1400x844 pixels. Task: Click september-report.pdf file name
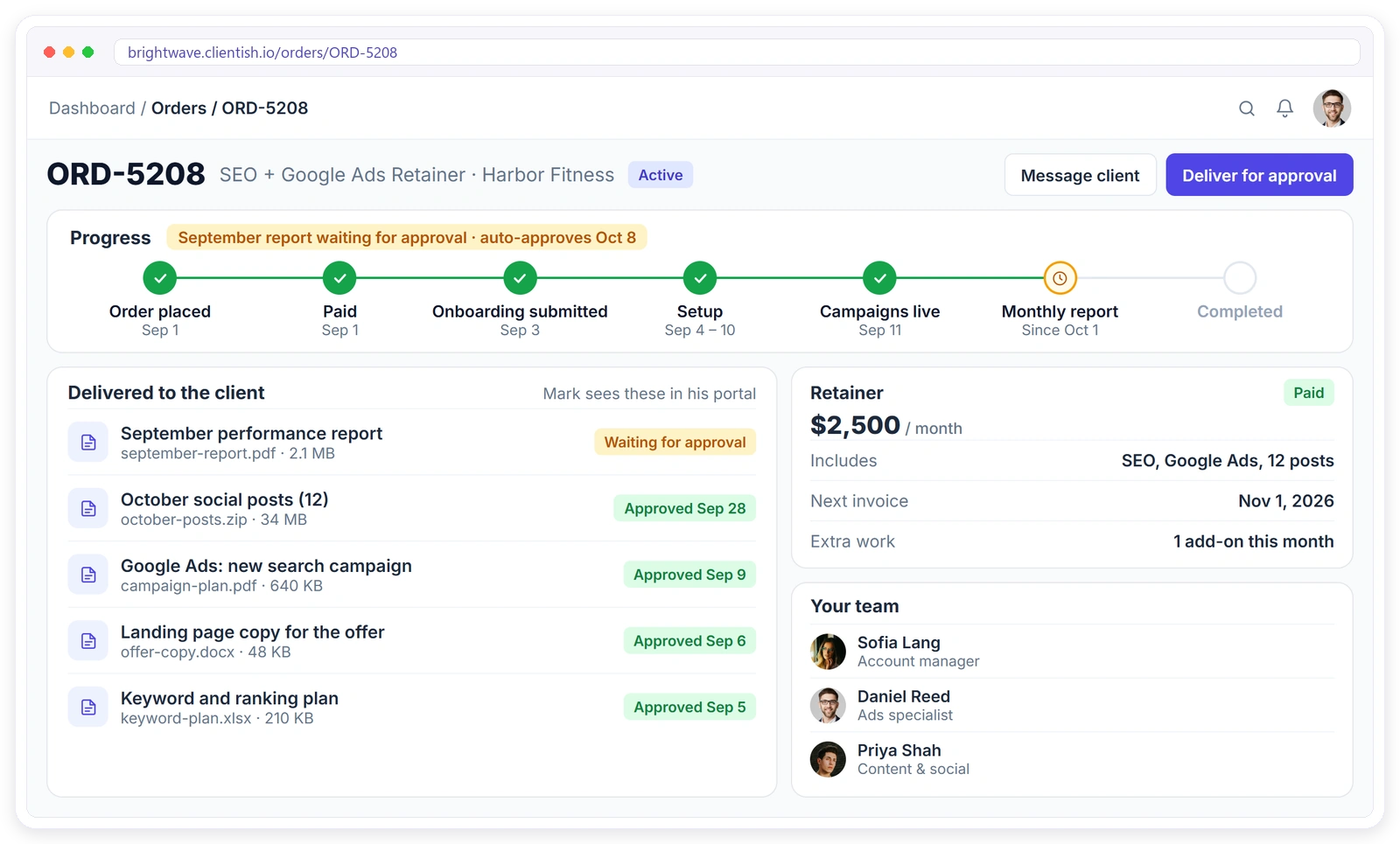coord(198,453)
